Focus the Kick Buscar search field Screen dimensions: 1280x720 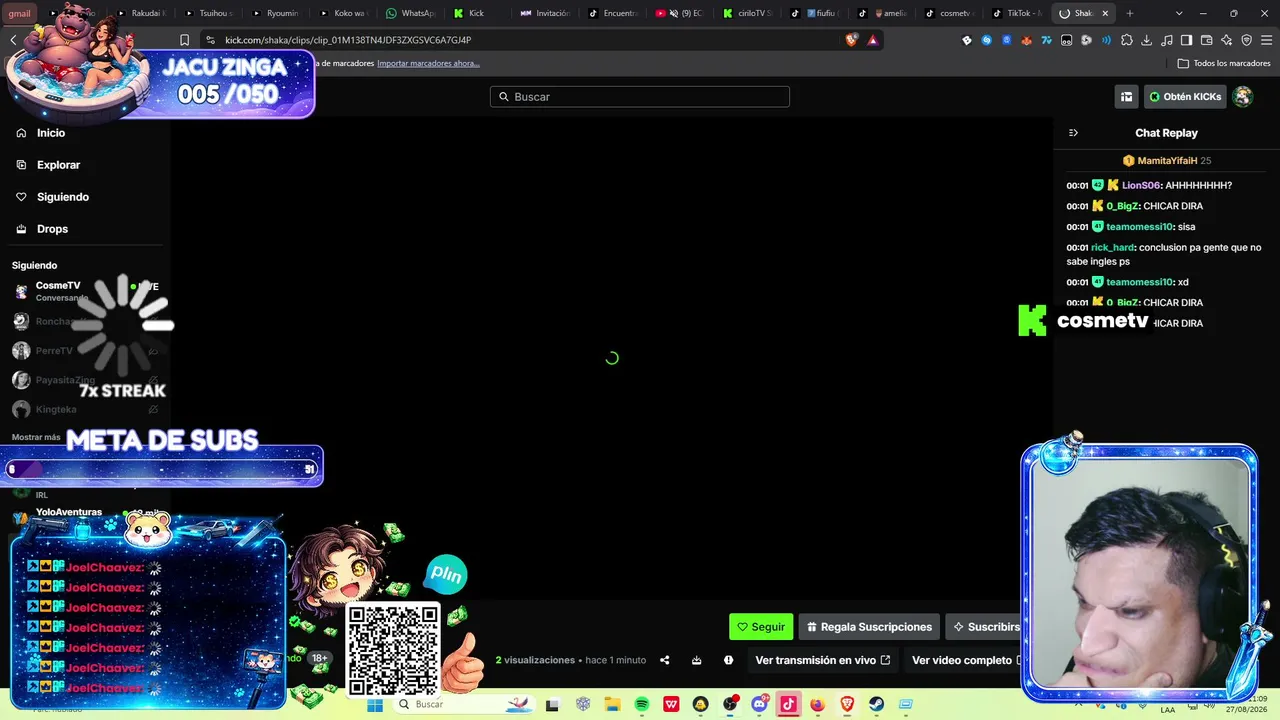click(x=640, y=97)
